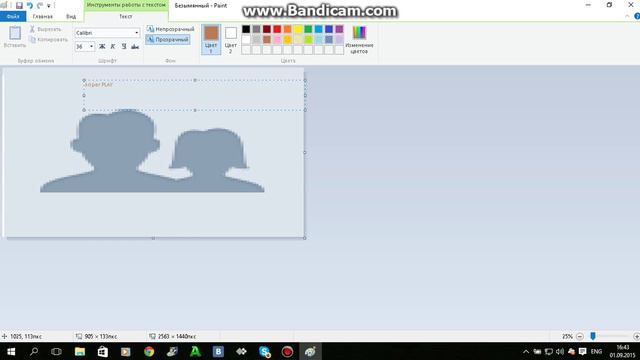The image size is (640, 360).
Task: Pick the green color swatch
Action: pos(308,29)
